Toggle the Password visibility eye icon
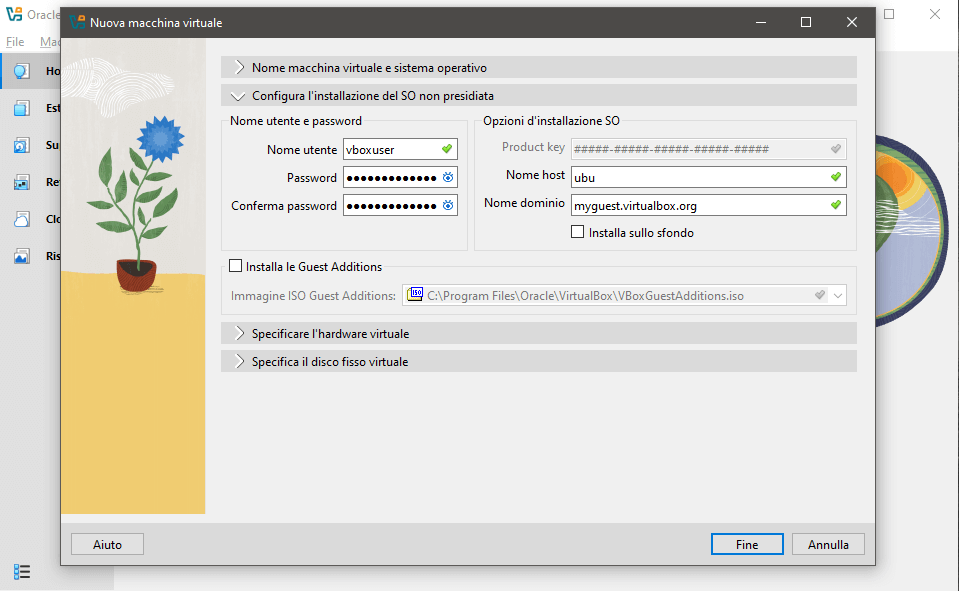The image size is (959, 591). click(447, 177)
